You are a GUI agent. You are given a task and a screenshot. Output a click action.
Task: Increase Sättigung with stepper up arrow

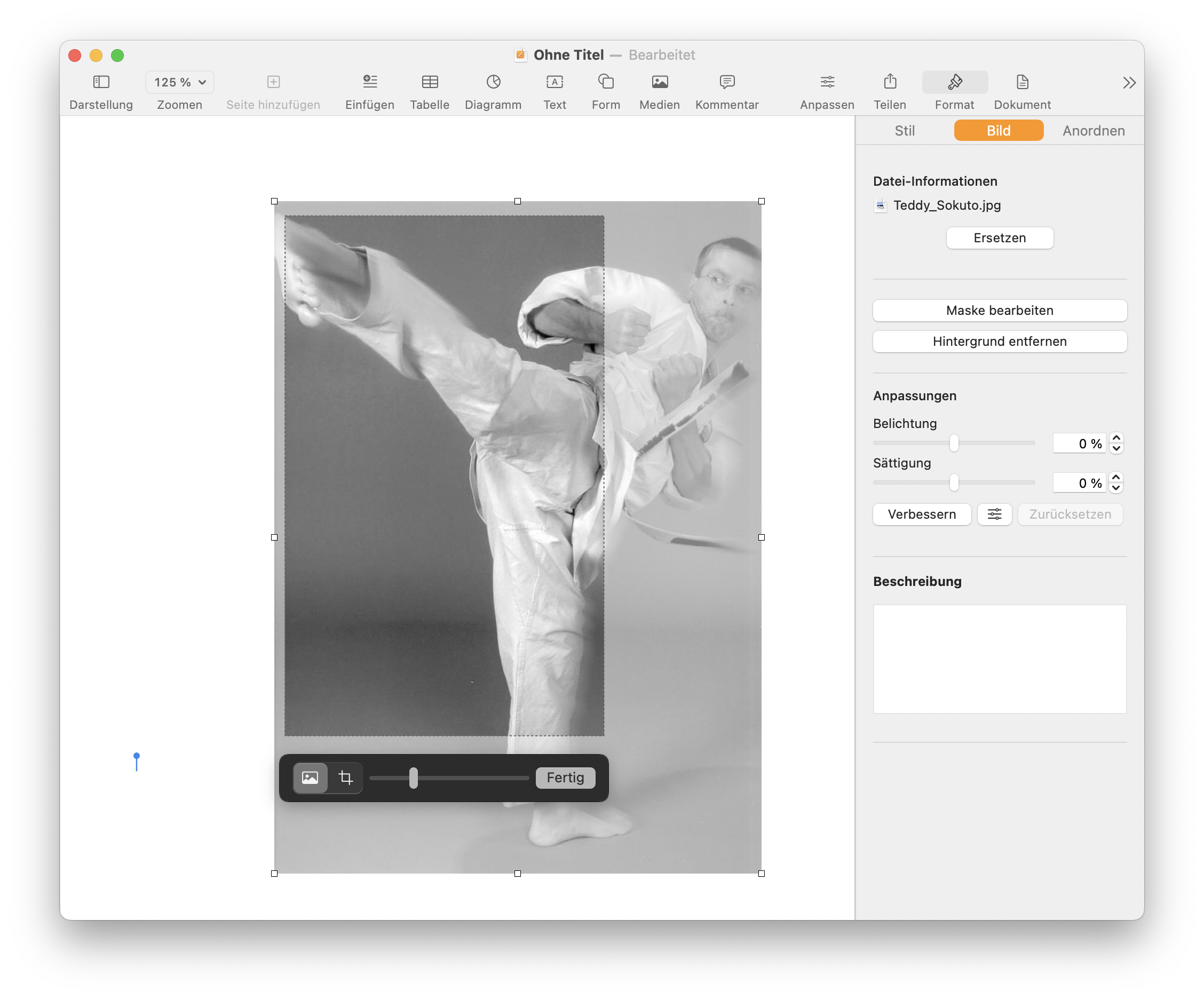pyautogui.click(x=1116, y=478)
